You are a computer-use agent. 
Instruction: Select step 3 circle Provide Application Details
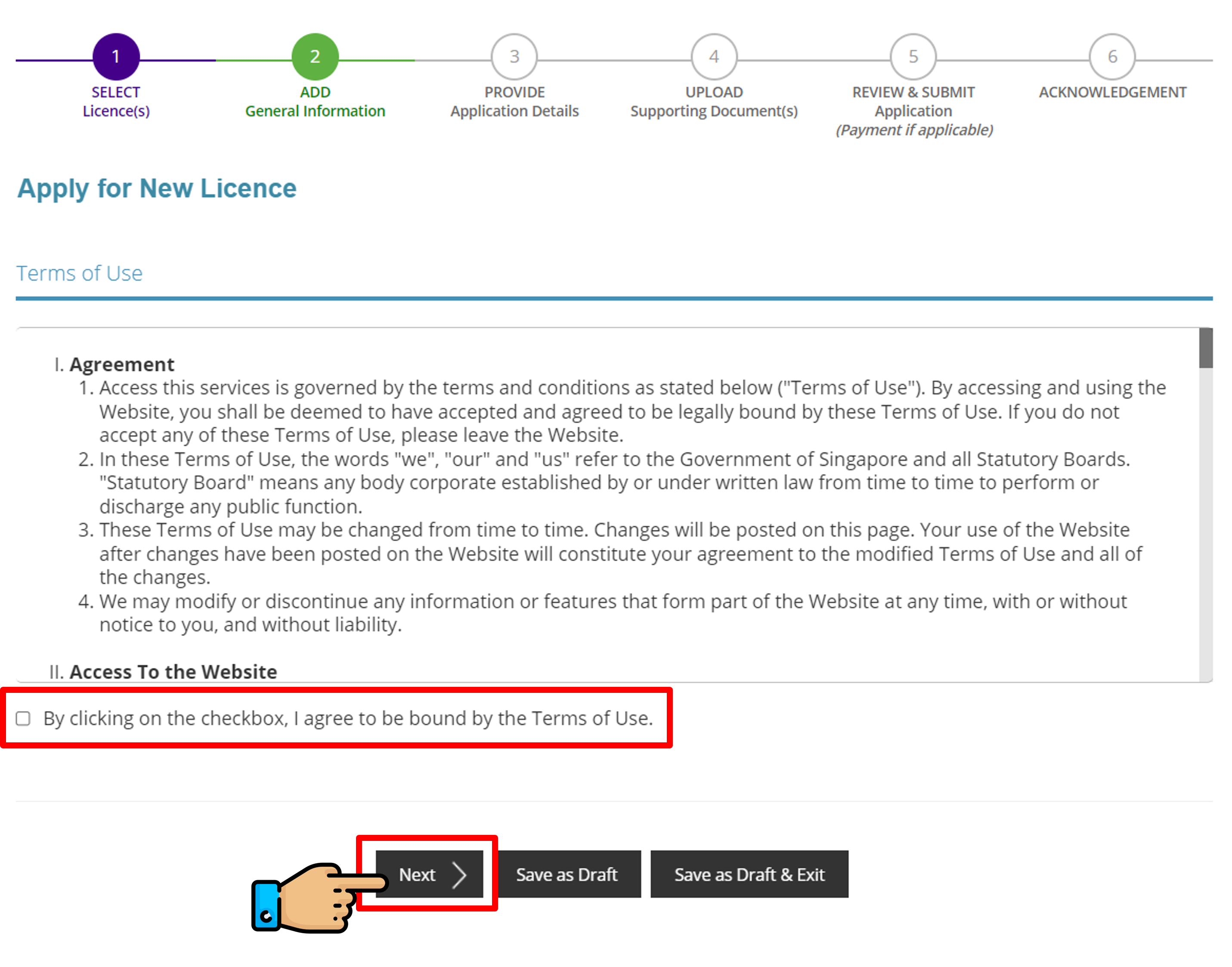514,57
